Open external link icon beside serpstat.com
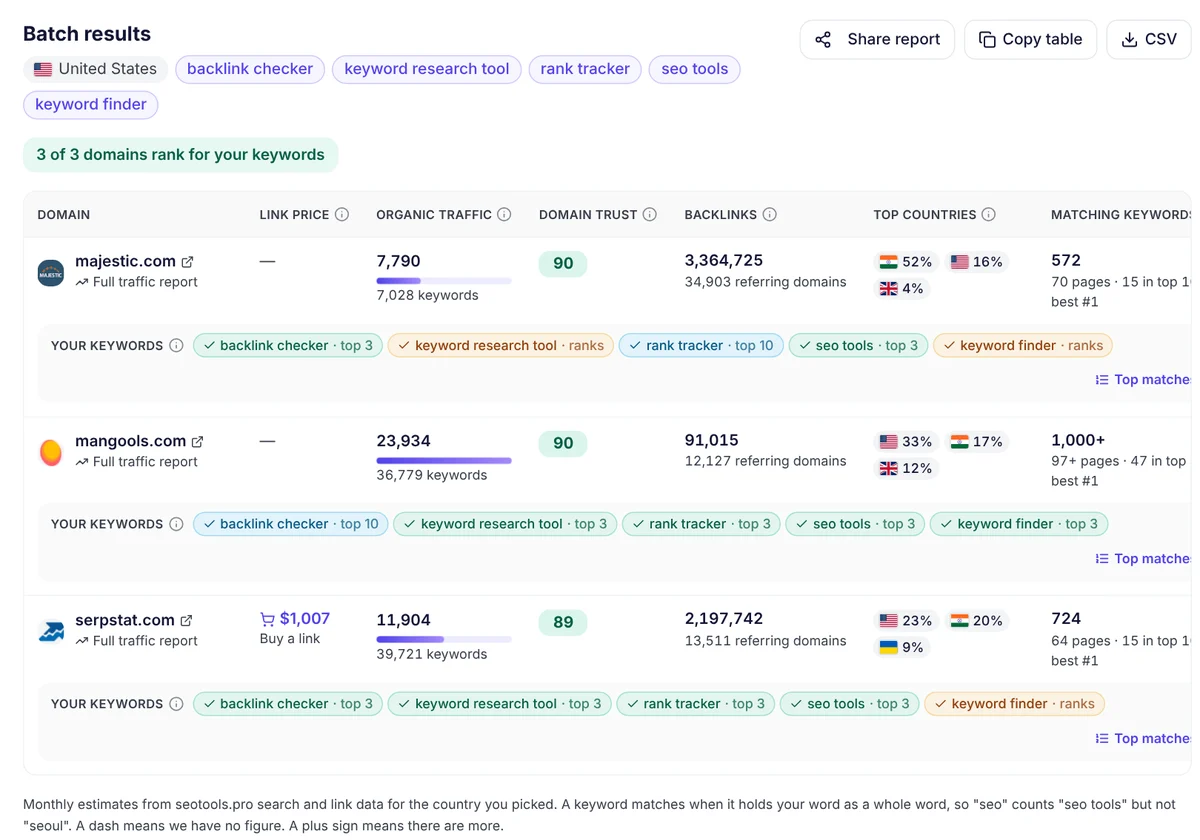Image resolution: width=1200 pixels, height=840 pixels. (x=186, y=621)
